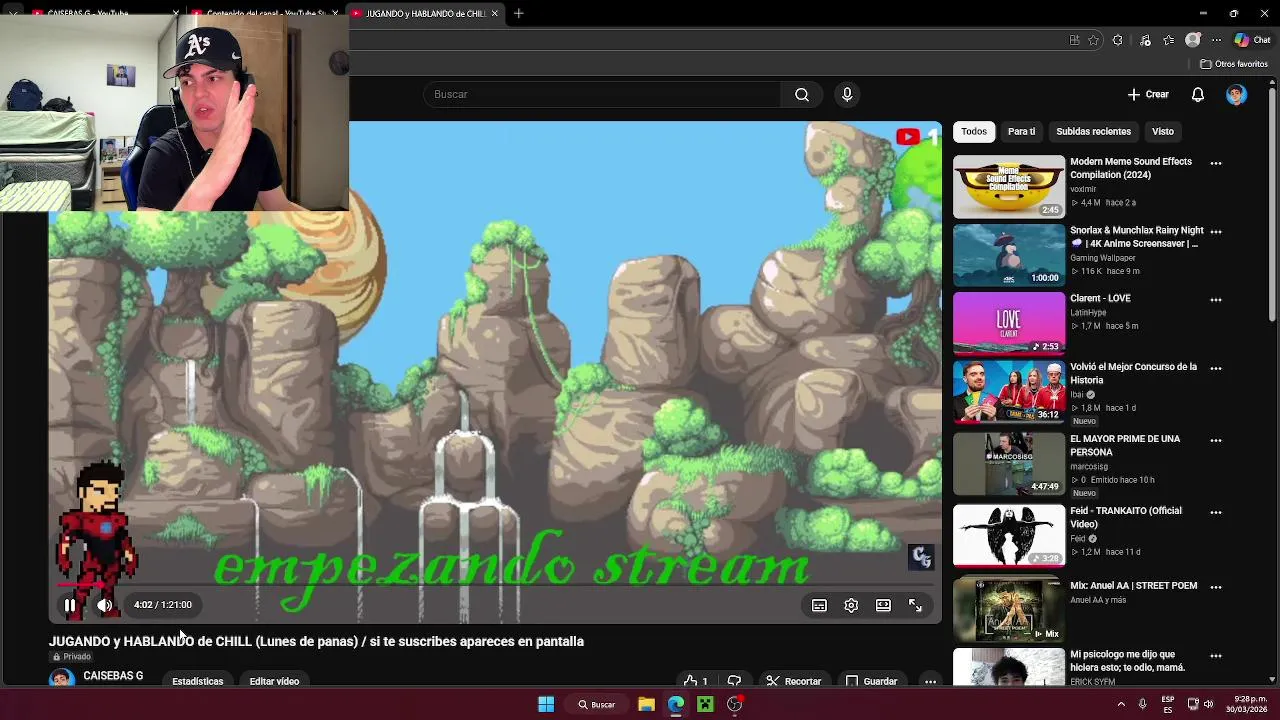Image resolution: width=1280 pixels, height=720 pixels.
Task: Add page to favorites star icon
Action: click(x=1094, y=40)
